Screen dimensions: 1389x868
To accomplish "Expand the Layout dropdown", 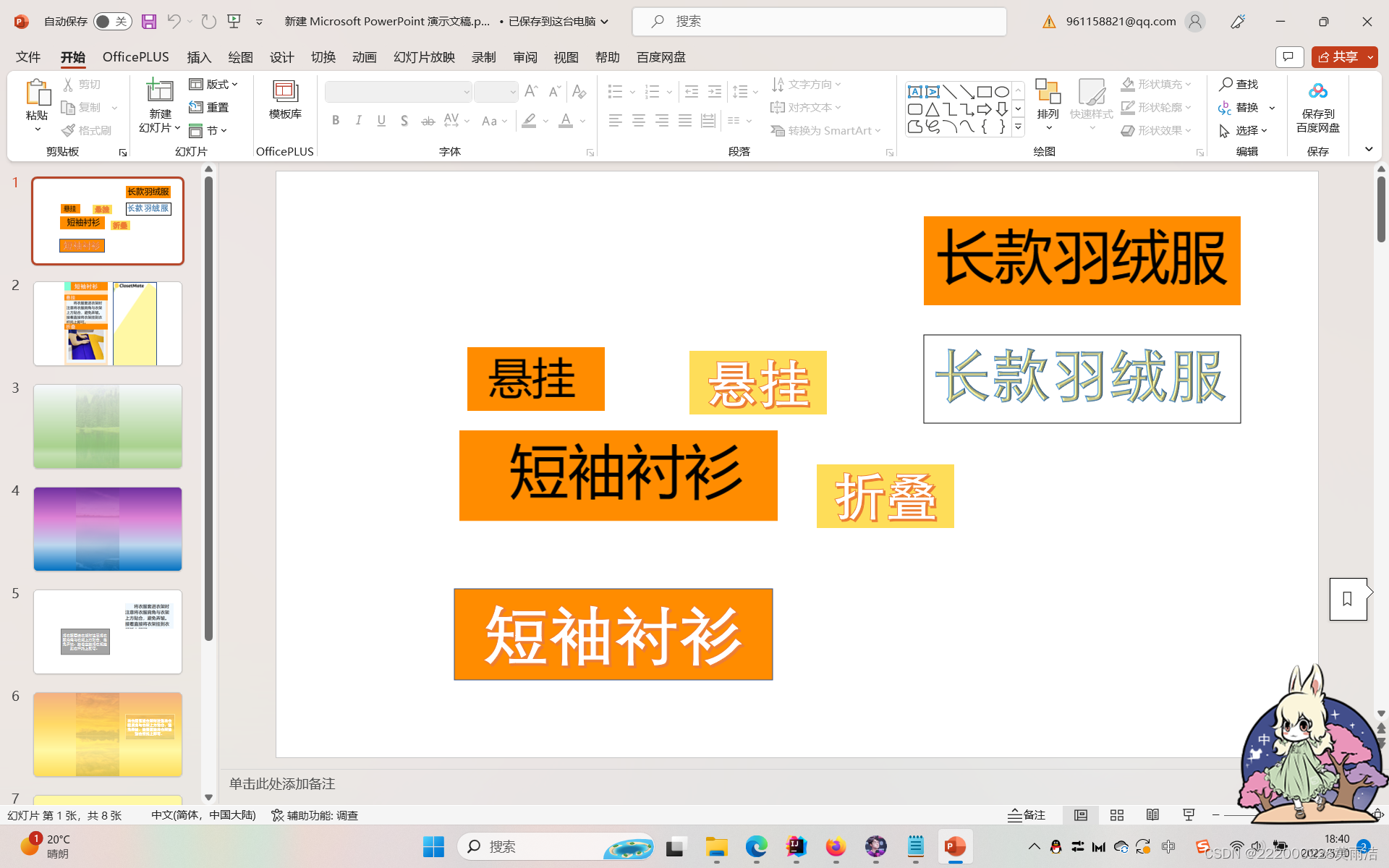I will point(214,85).
